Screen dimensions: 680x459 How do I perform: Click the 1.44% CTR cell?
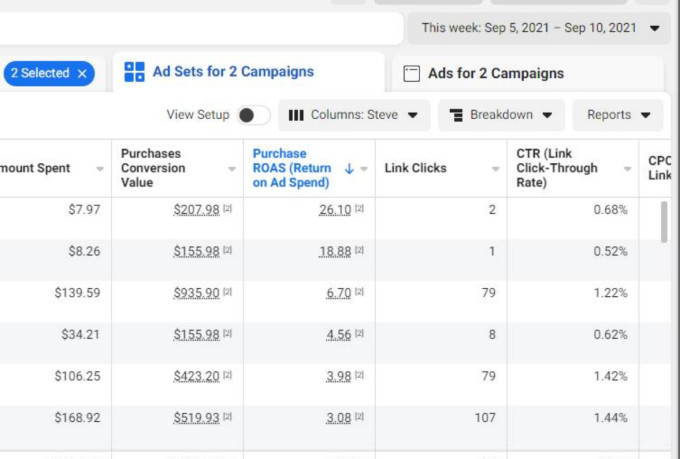coord(610,418)
